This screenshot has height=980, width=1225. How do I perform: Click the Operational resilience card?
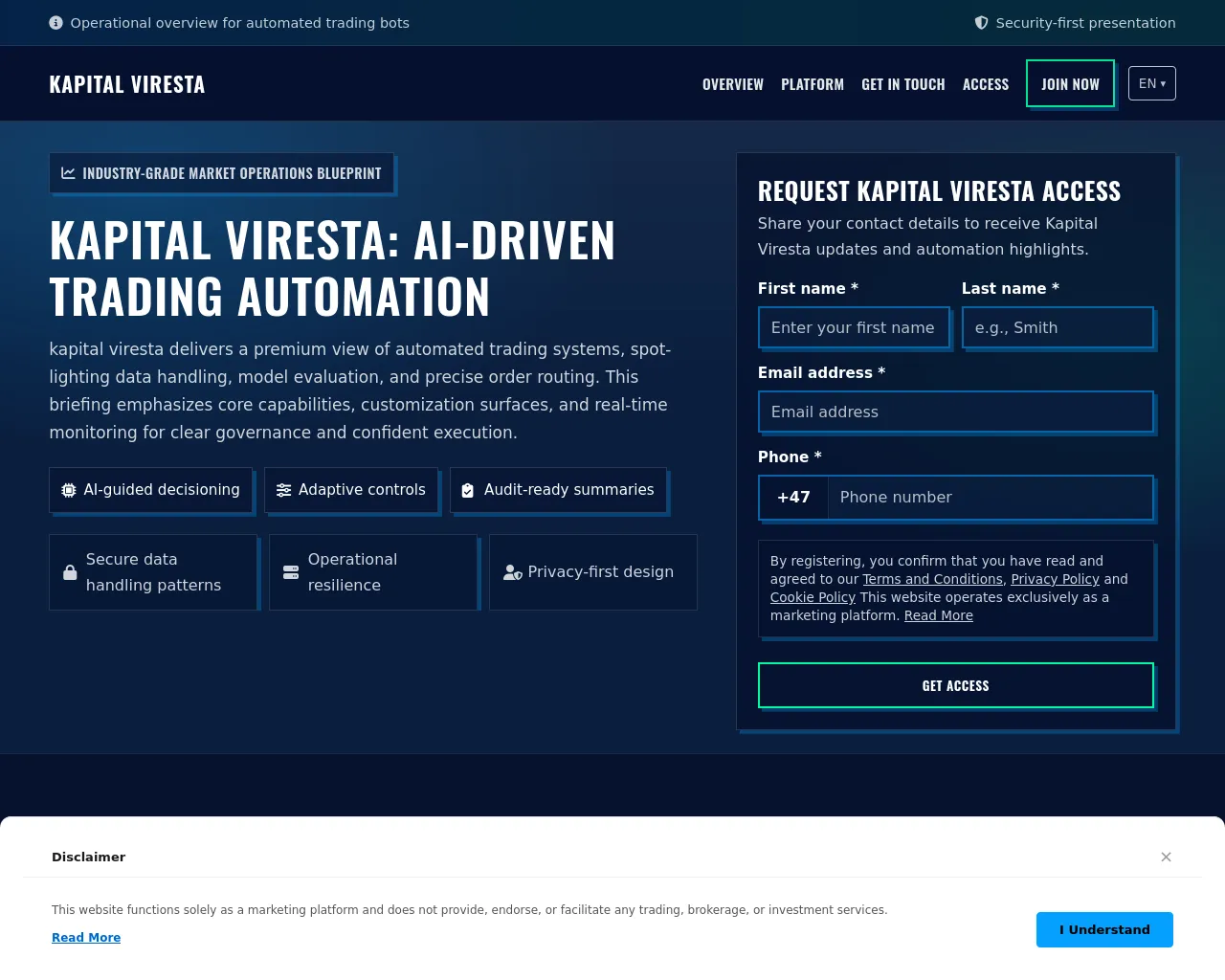[373, 572]
